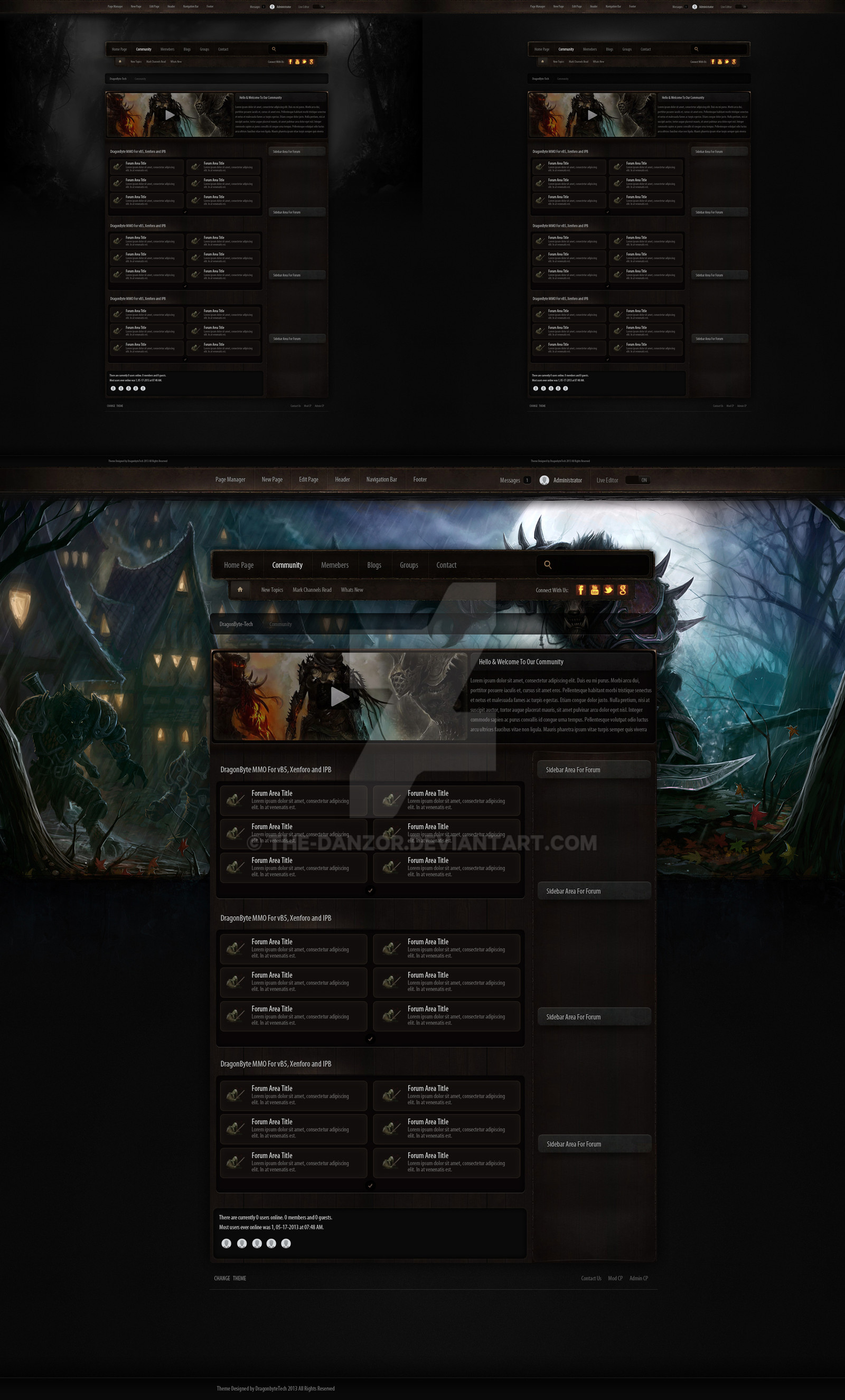Open Mod CP footer link in large mockup
The image size is (845, 1400).
tap(615, 1279)
